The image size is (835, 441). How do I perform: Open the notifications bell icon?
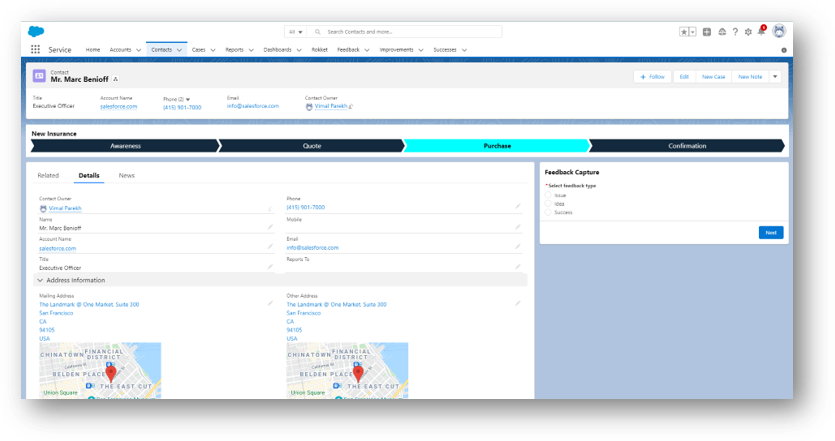click(x=762, y=31)
